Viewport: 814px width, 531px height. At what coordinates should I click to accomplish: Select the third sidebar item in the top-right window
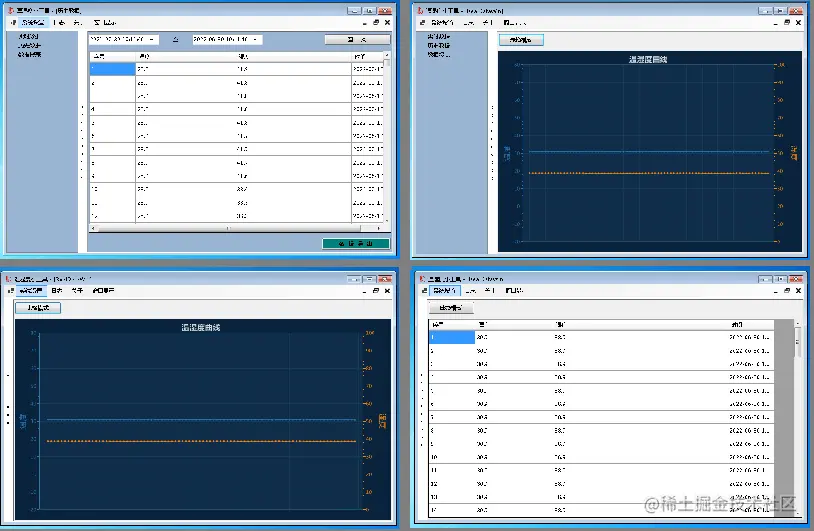tap(439, 54)
